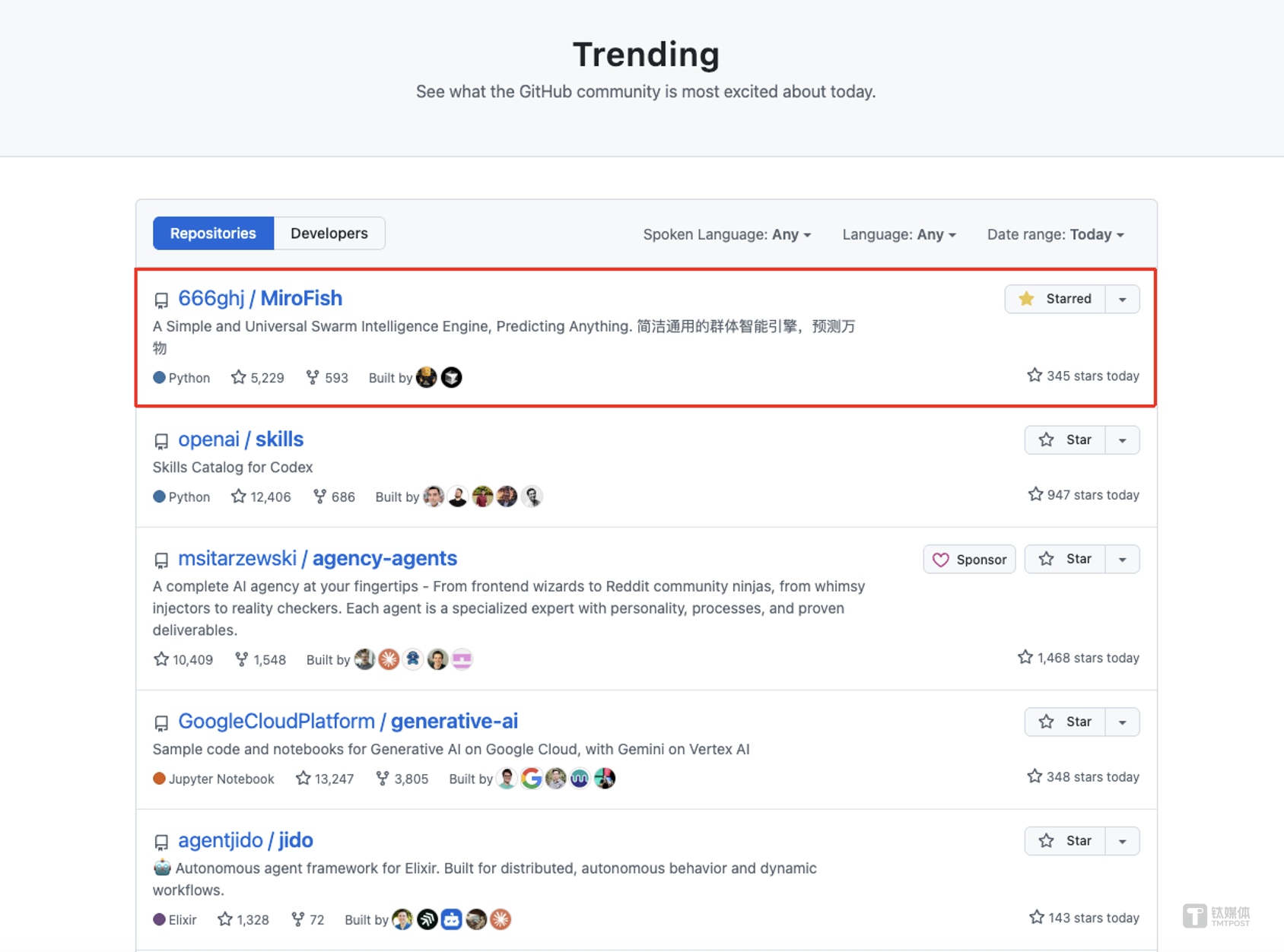Switch to the Developers tab
The height and width of the screenshot is (952, 1284).
click(x=329, y=233)
